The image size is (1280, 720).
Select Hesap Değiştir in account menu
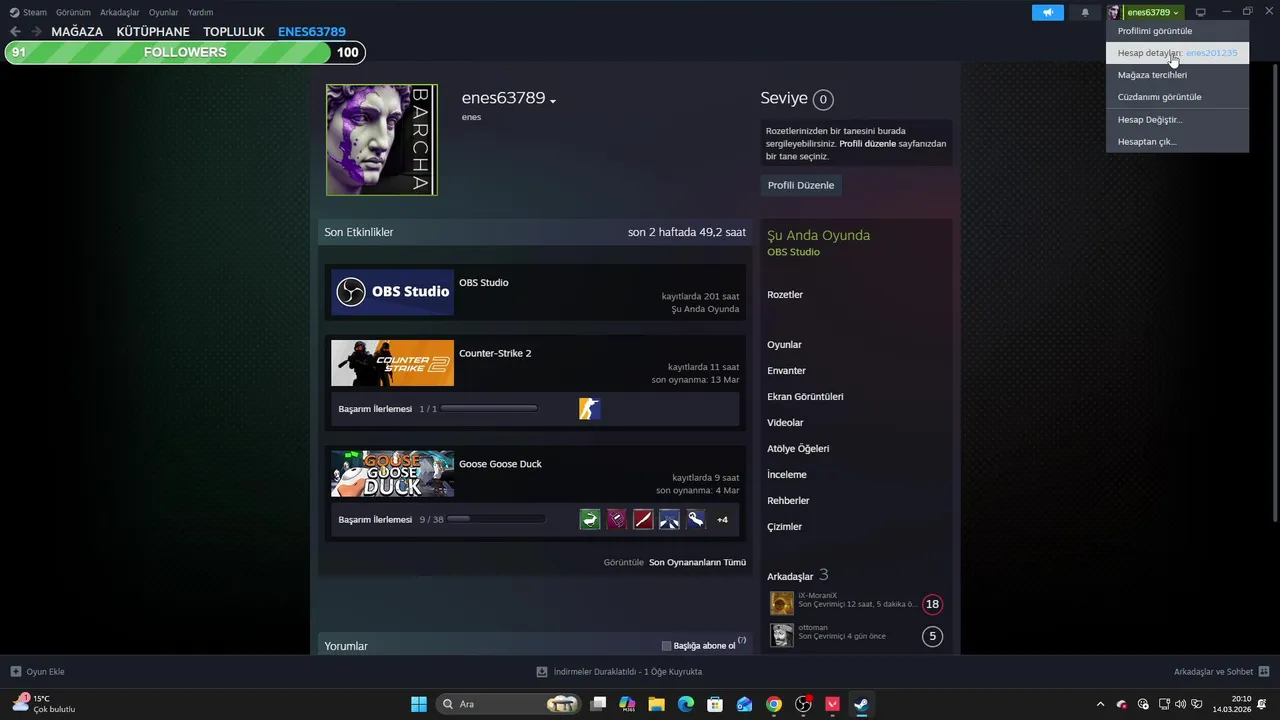(1177, 119)
